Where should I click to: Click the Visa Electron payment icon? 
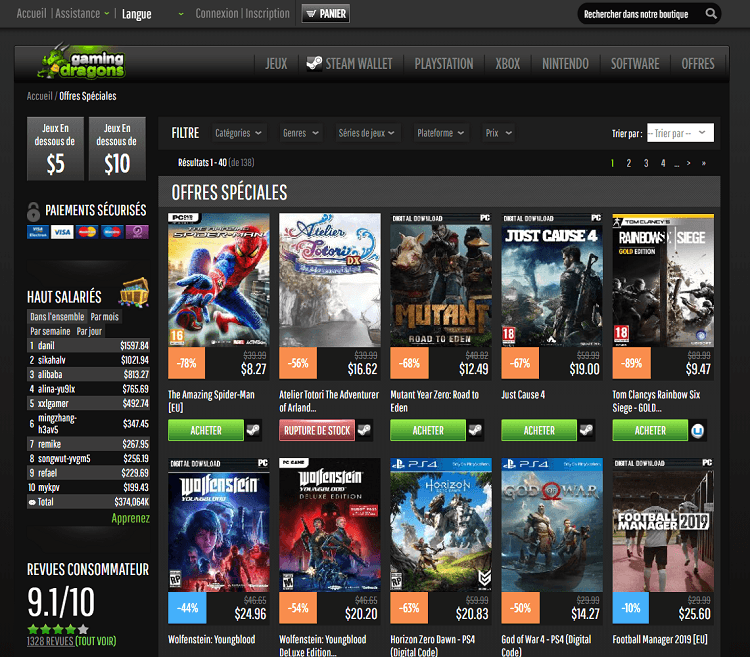point(38,232)
